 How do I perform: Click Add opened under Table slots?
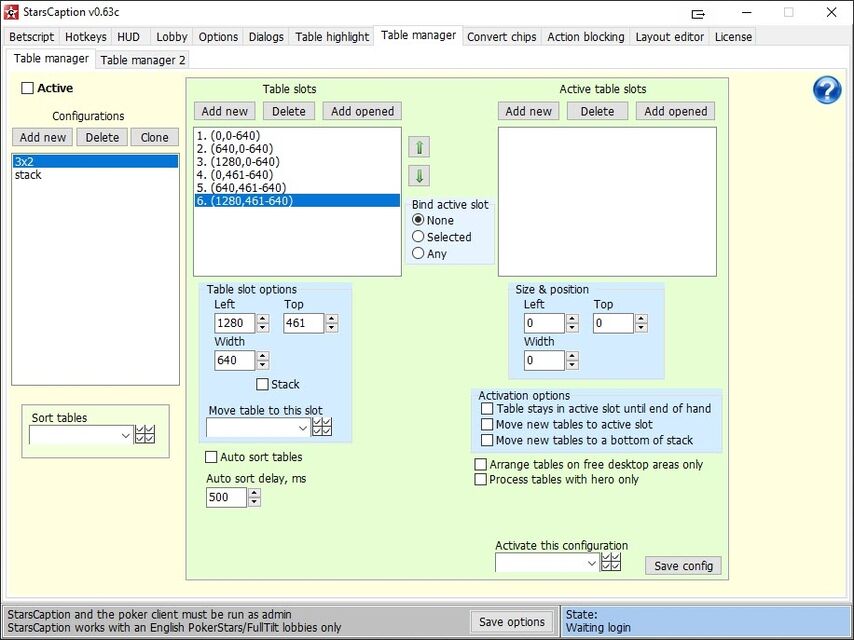coord(362,111)
